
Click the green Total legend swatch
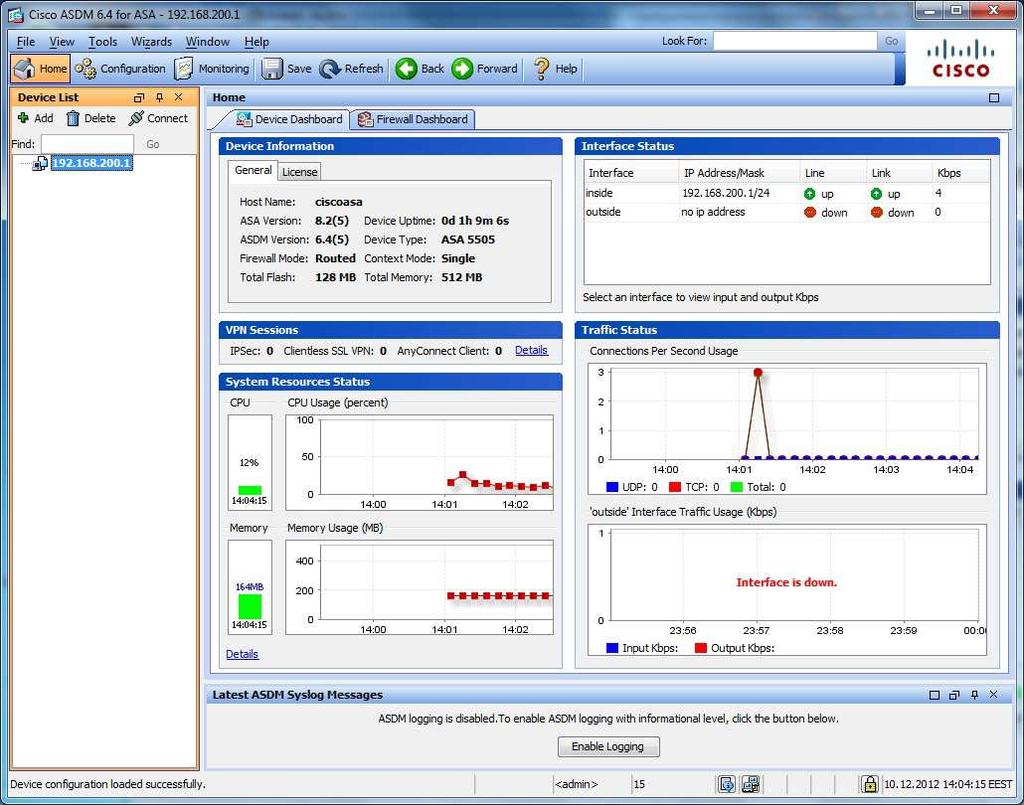pyautogui.click(x=737, y=487)
